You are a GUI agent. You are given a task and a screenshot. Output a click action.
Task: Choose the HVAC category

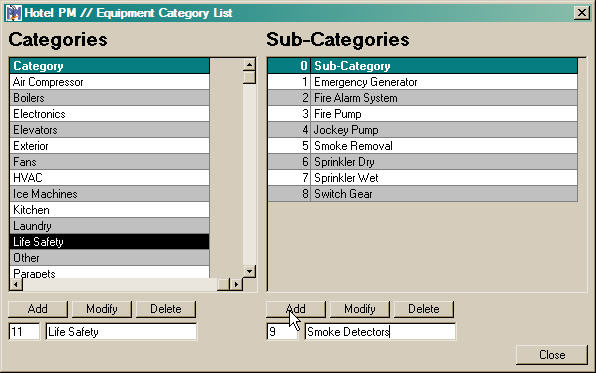click(x=109, y=178)
